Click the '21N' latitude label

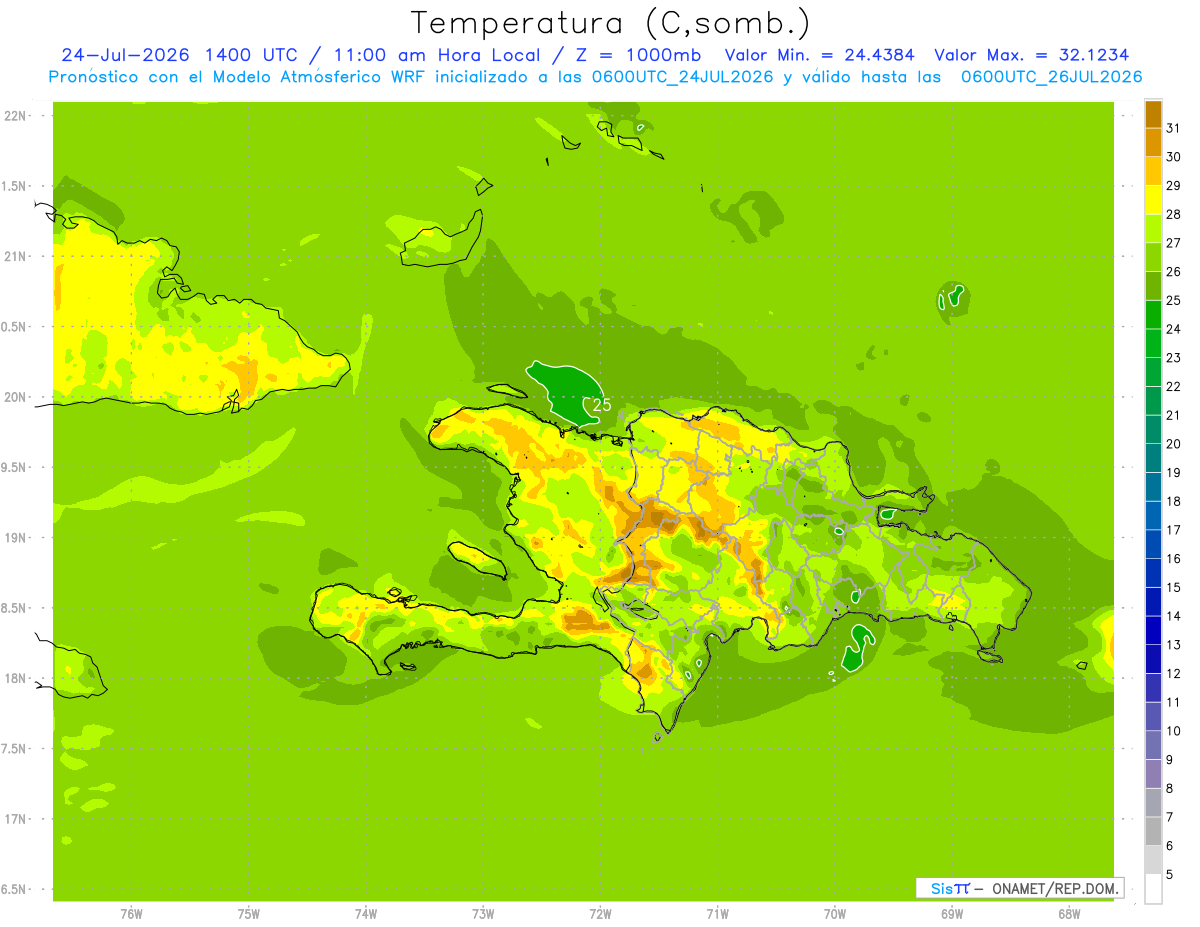[15, 257]
